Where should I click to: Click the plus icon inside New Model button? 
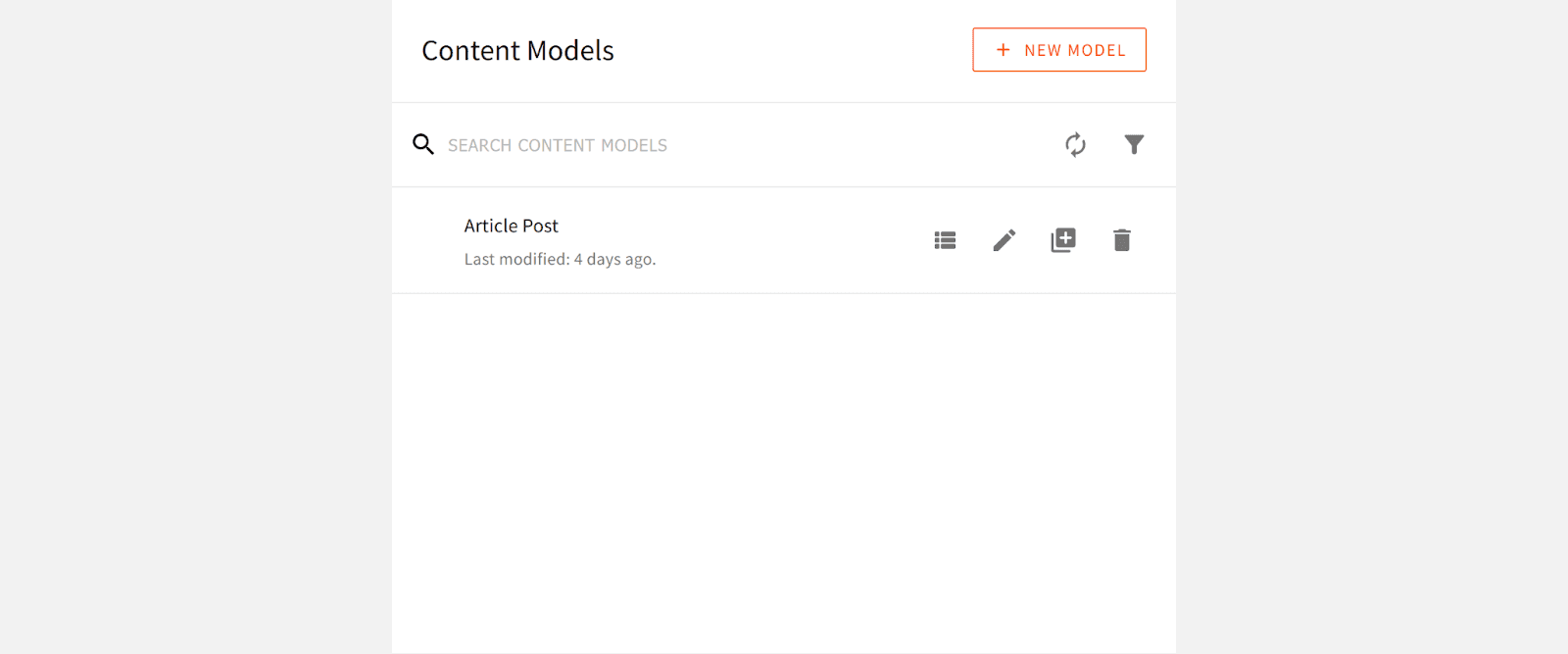coord(1004,49)
